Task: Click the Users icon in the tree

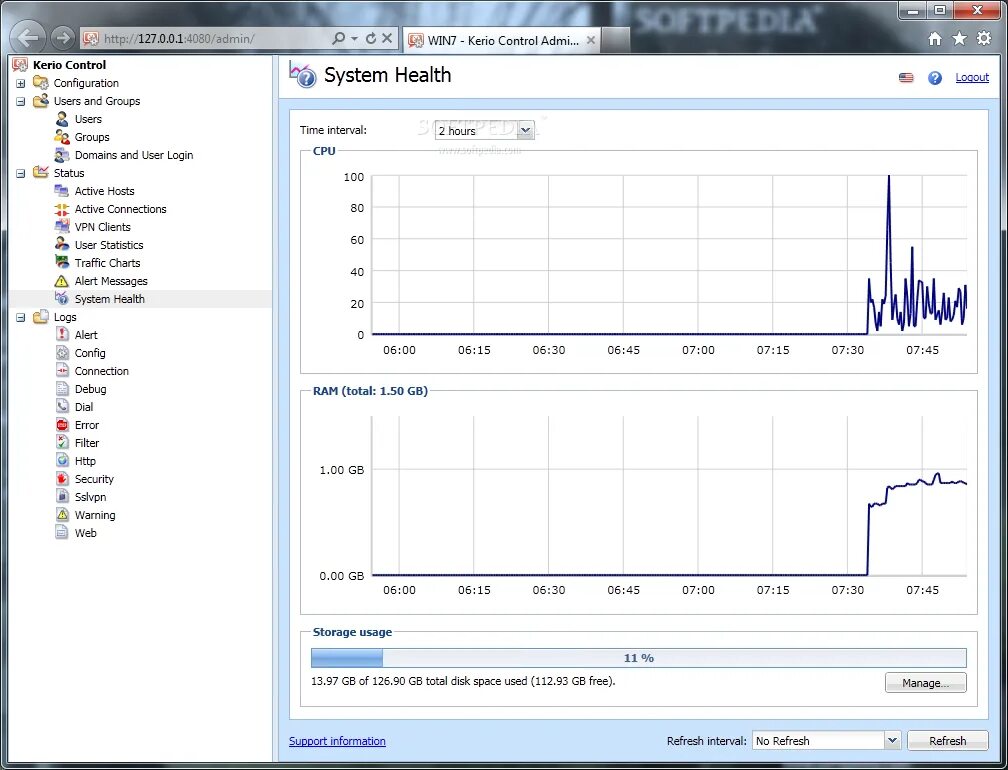Action: coord(62,119)
